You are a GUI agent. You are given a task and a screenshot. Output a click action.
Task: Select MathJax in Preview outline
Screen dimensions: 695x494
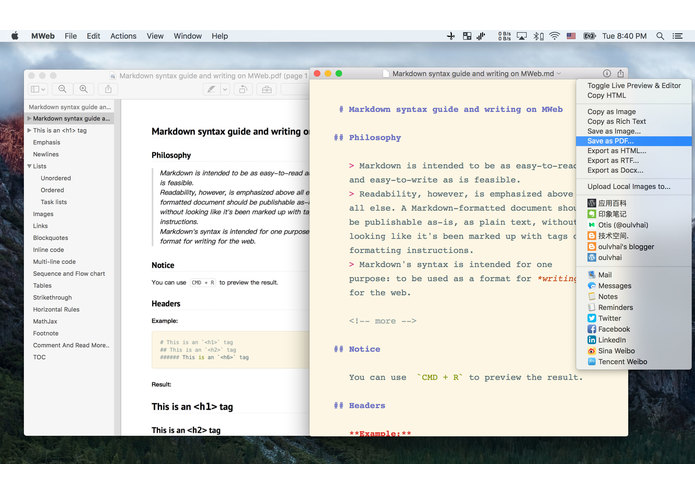tap(45, 321)
